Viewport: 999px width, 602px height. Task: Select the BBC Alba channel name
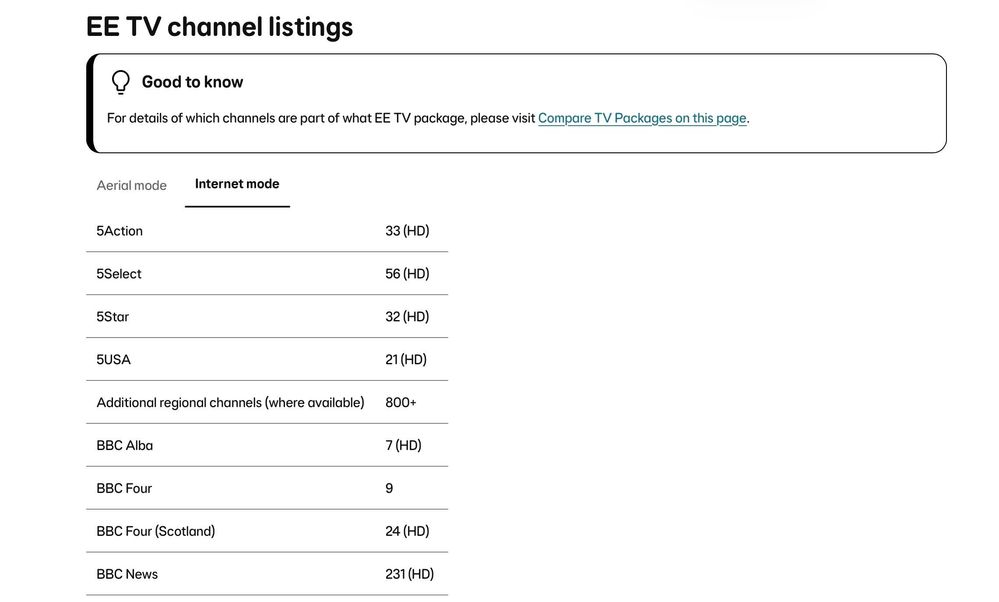[x=125, y=446]
